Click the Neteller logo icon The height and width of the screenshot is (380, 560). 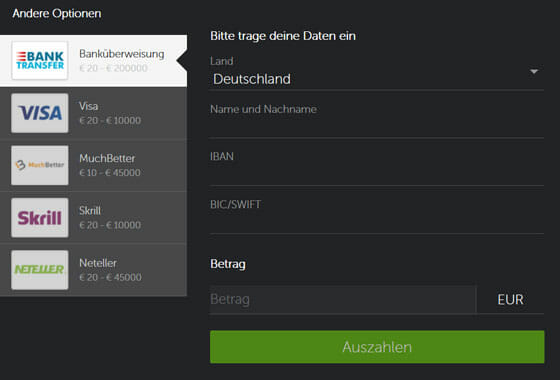pos(40,270)
